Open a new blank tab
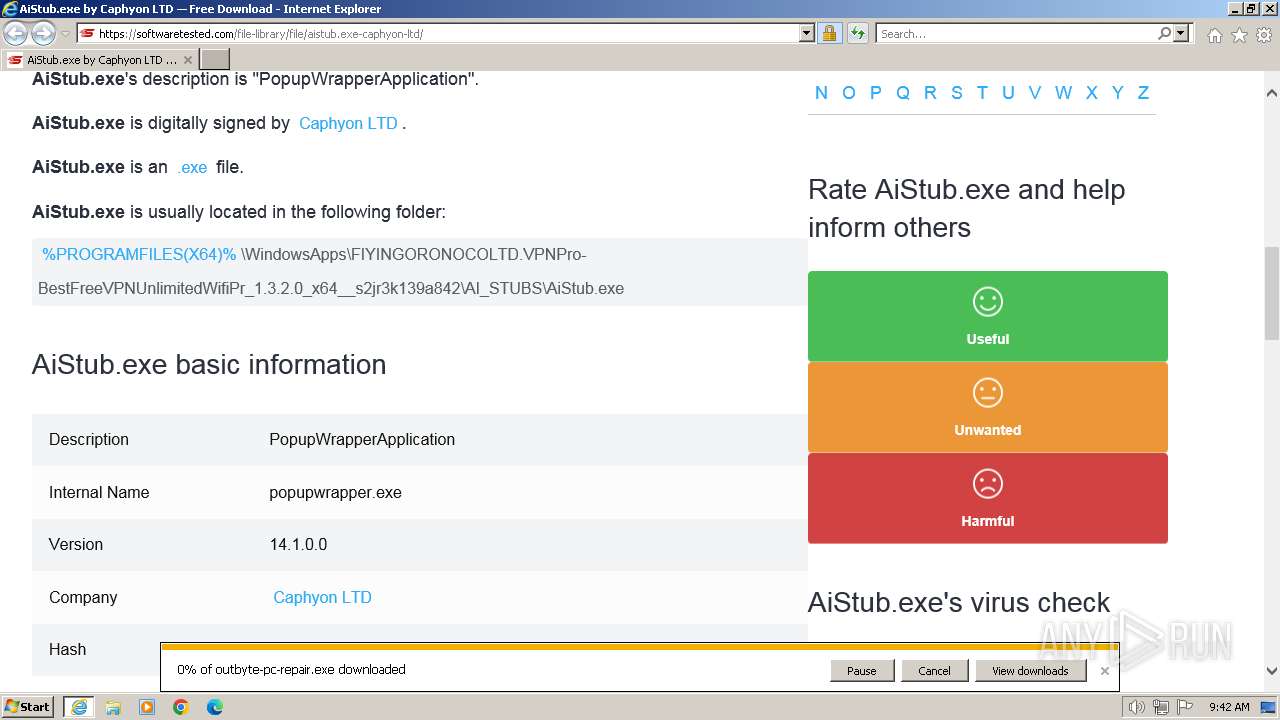Viewport: 1280px width, 720px height. 215,60
